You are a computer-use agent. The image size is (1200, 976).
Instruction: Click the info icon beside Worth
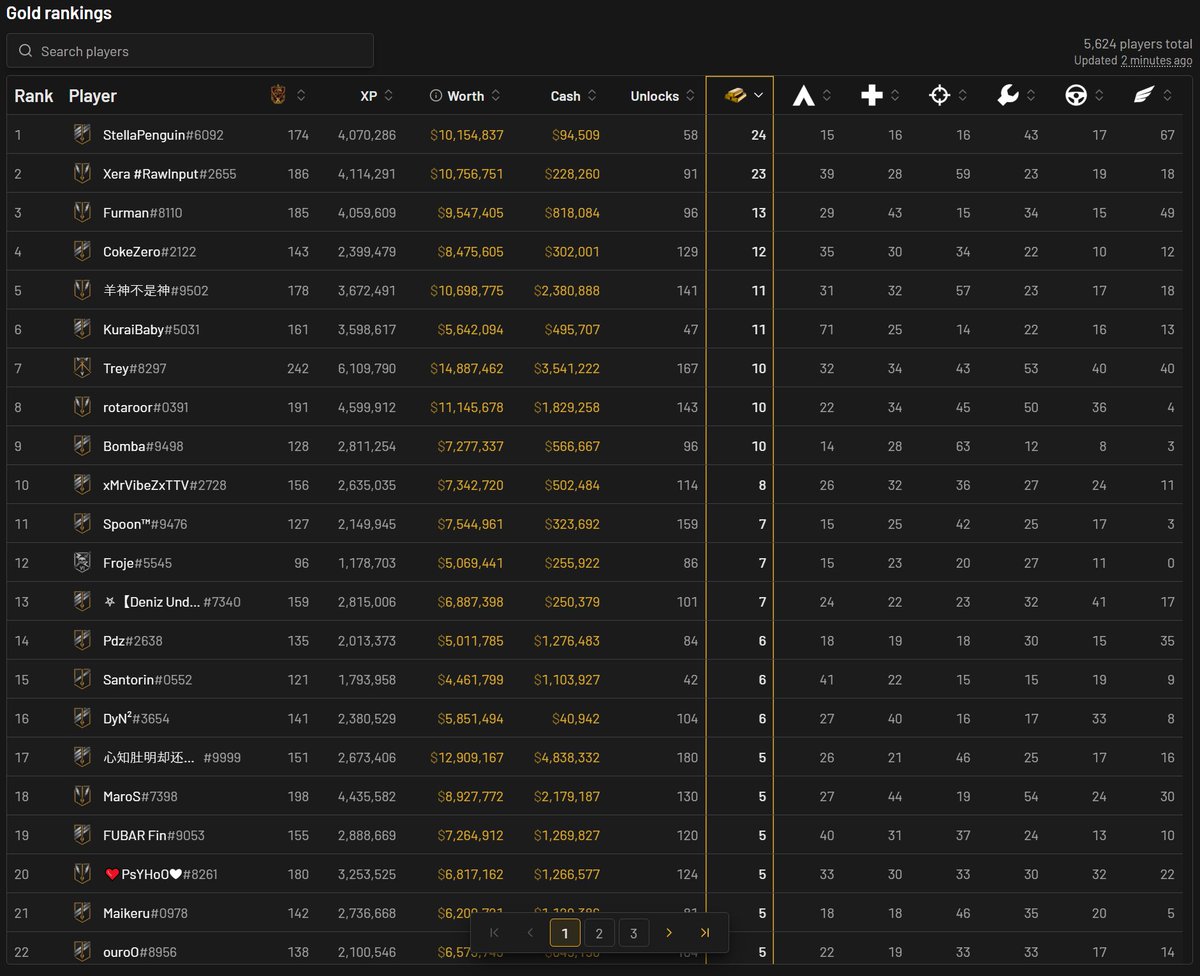[435, 96]
